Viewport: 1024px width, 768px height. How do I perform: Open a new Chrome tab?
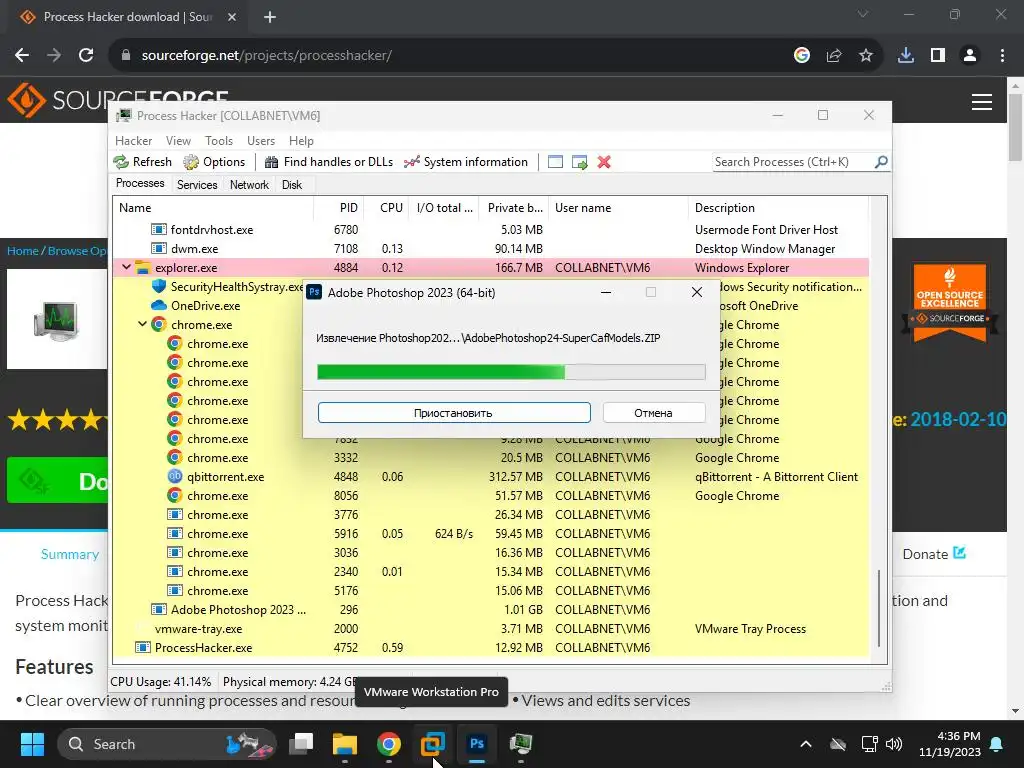[x=270, y=17]
